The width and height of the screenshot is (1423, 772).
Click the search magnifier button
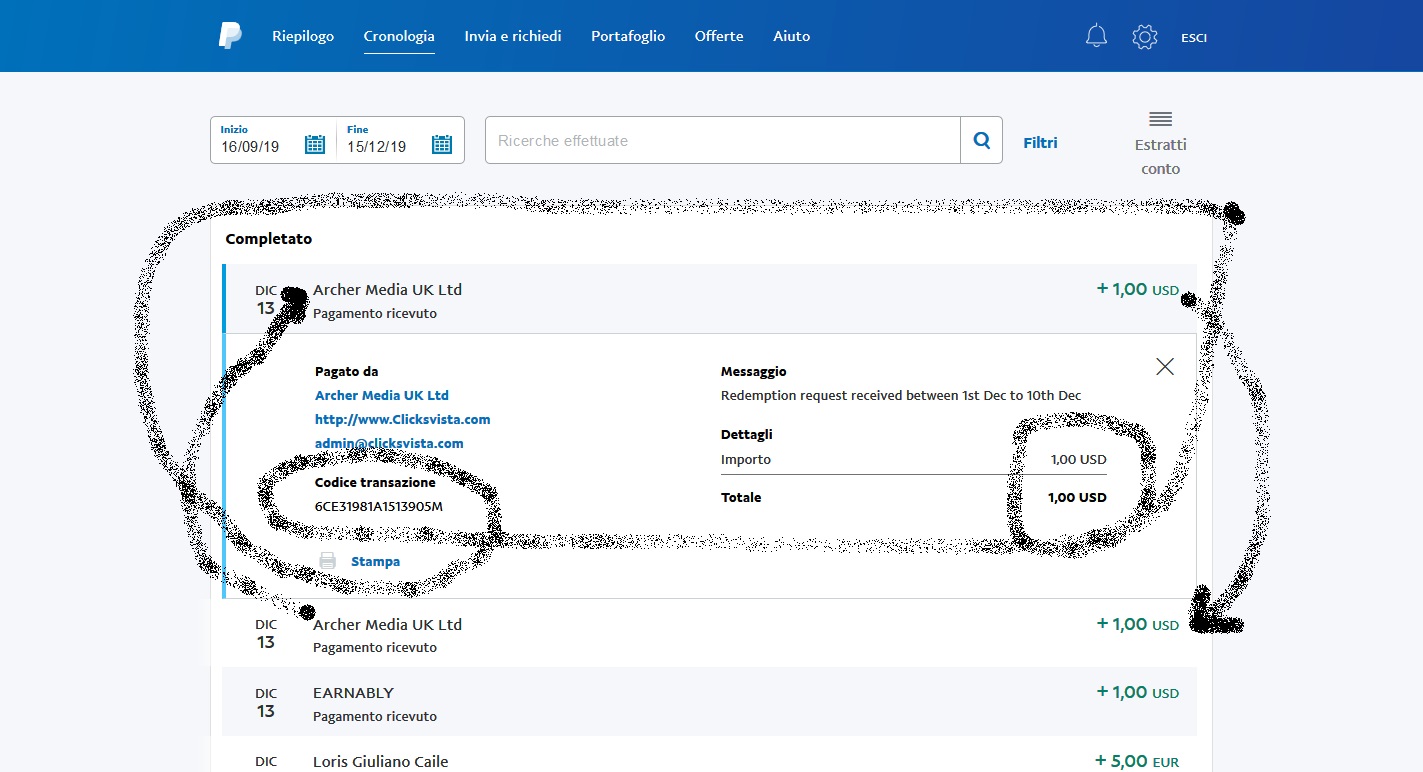(982, 140)
